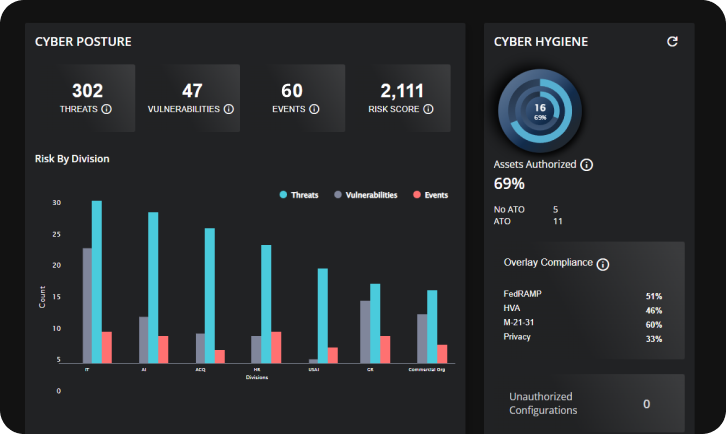Screen dimensions: 726x434
Task: Click the Assets Authorized info icon
Action: (x=587, y=165)
